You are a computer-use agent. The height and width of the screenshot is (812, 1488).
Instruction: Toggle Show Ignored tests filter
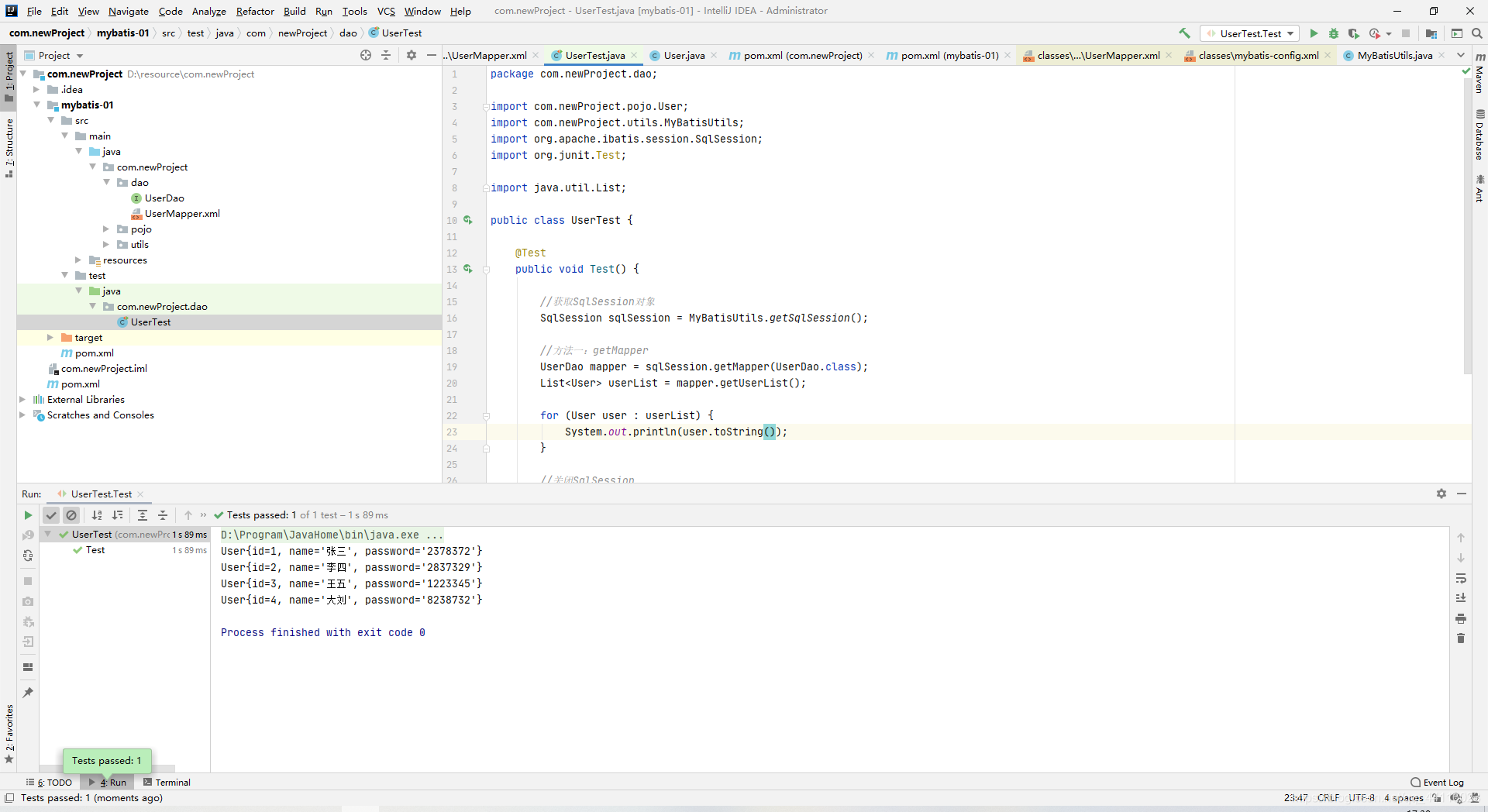71,515
